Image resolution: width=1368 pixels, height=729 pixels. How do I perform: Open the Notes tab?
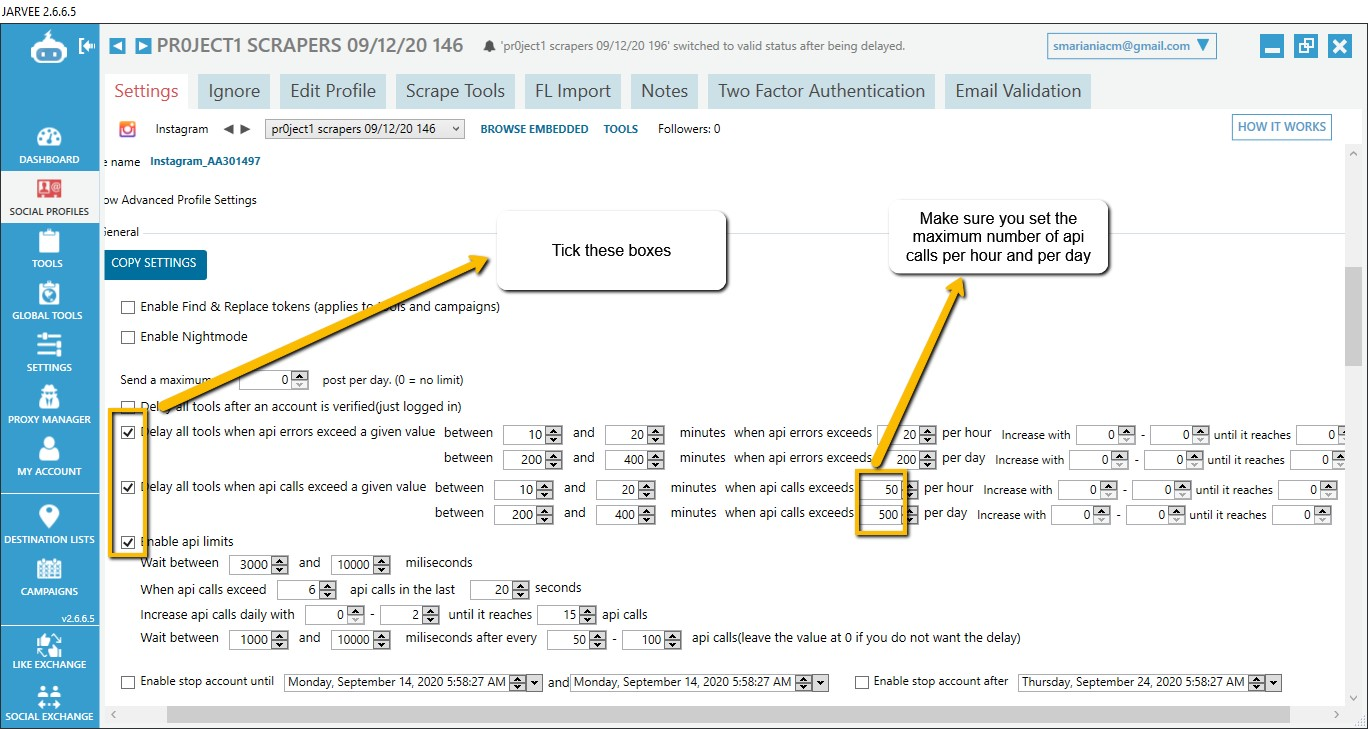point(665,91)
